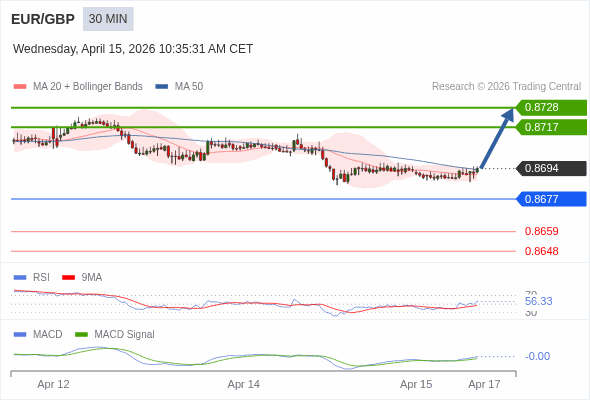Click the MA 50 legend label
The width and height of the screenshot is (590, 400).
[189, 87]
